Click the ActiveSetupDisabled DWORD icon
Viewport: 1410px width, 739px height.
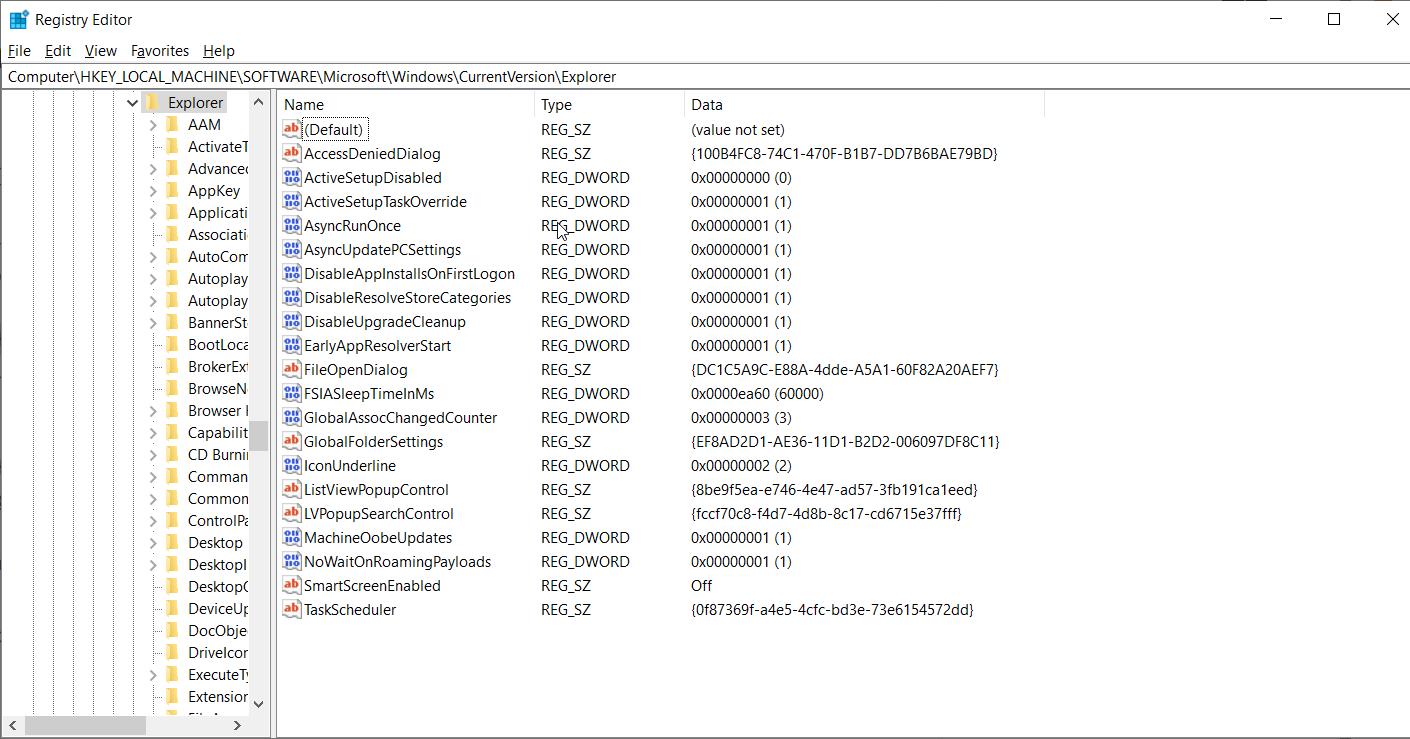[x=291, y=177]
